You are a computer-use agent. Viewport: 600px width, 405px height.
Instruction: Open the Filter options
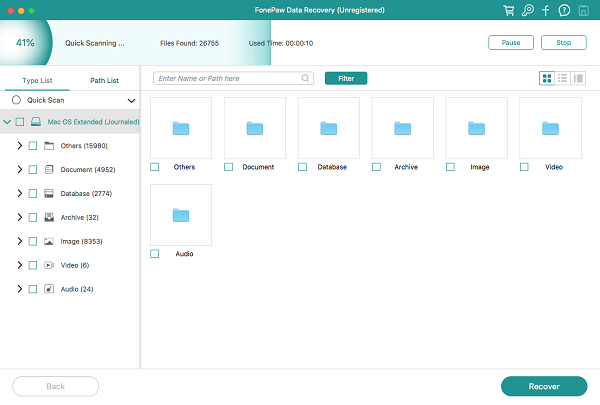(x=346, y=78)
